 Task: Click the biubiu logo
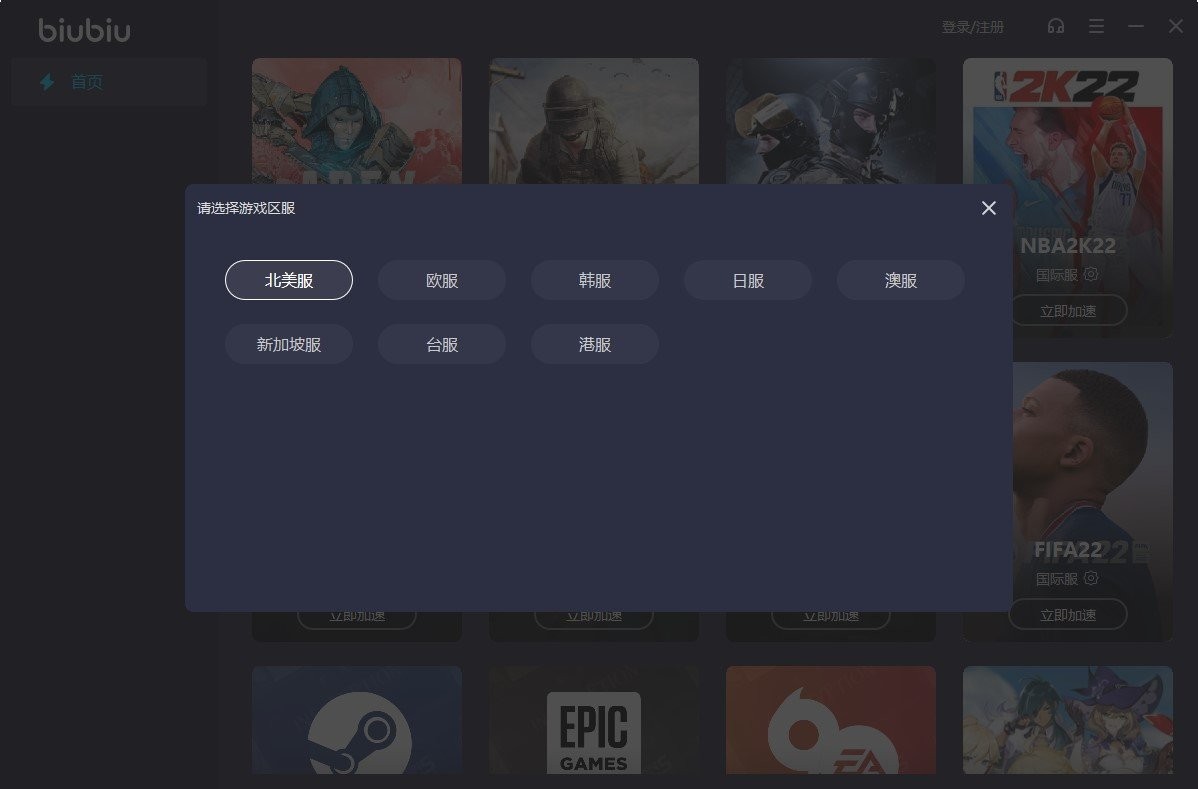pyautogui.click(x=85, y=30)
